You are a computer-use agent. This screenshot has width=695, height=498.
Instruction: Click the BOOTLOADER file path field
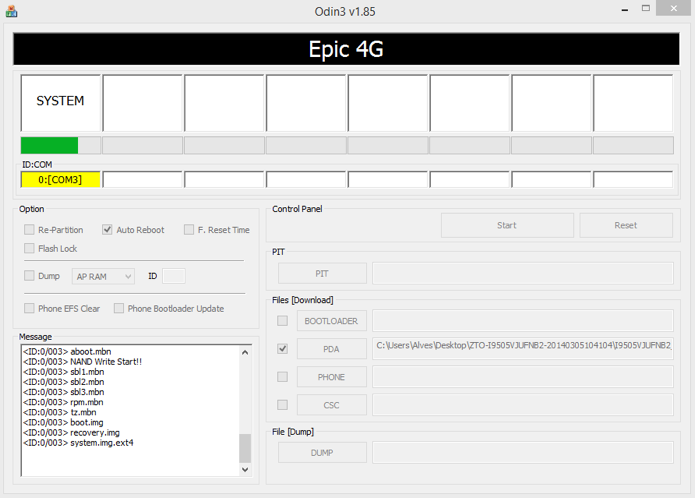(x=523, y=321)
